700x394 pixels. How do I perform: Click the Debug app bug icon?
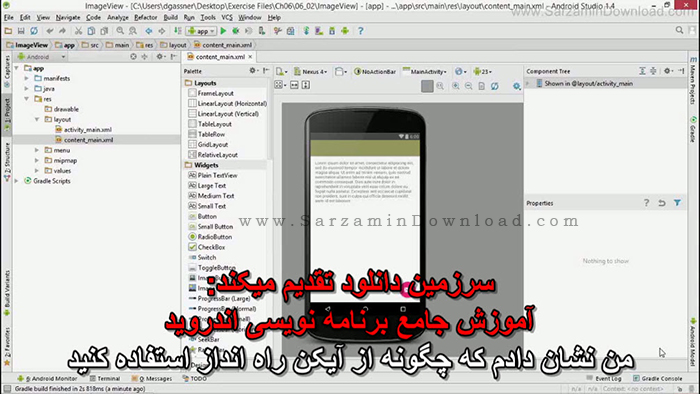236,31
